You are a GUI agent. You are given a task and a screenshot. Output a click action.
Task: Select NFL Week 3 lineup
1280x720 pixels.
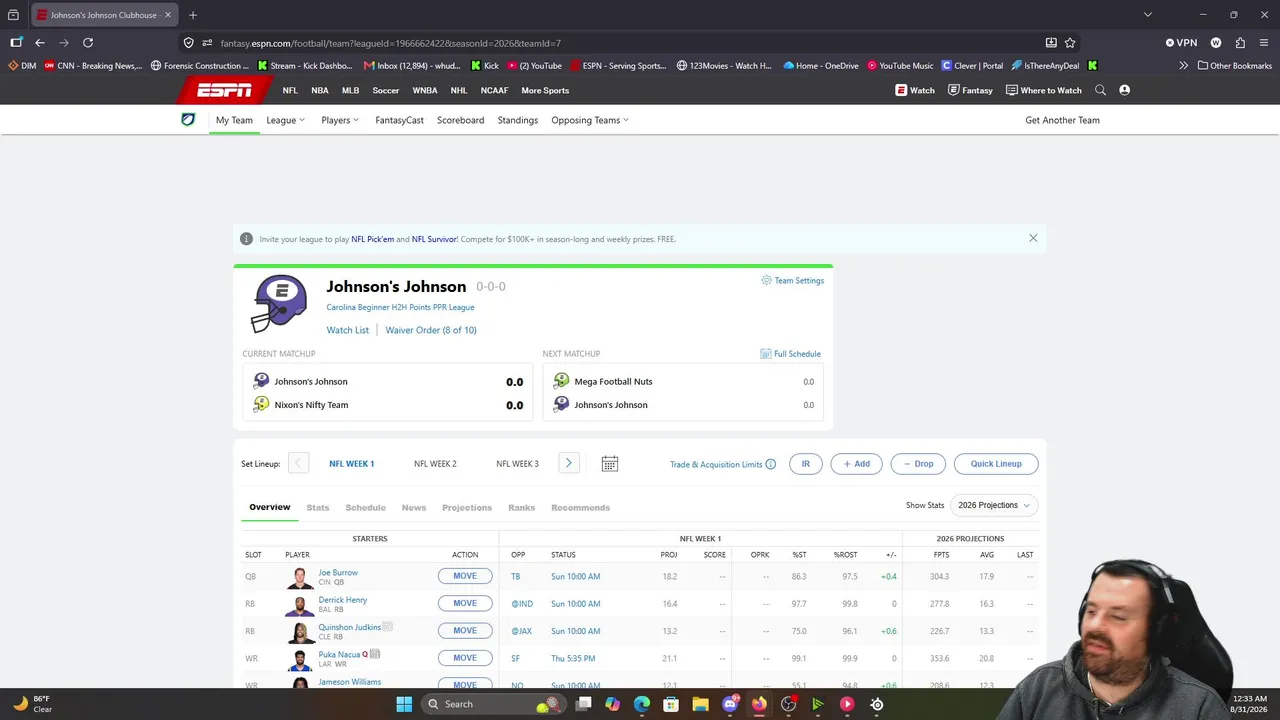[517, 464]
